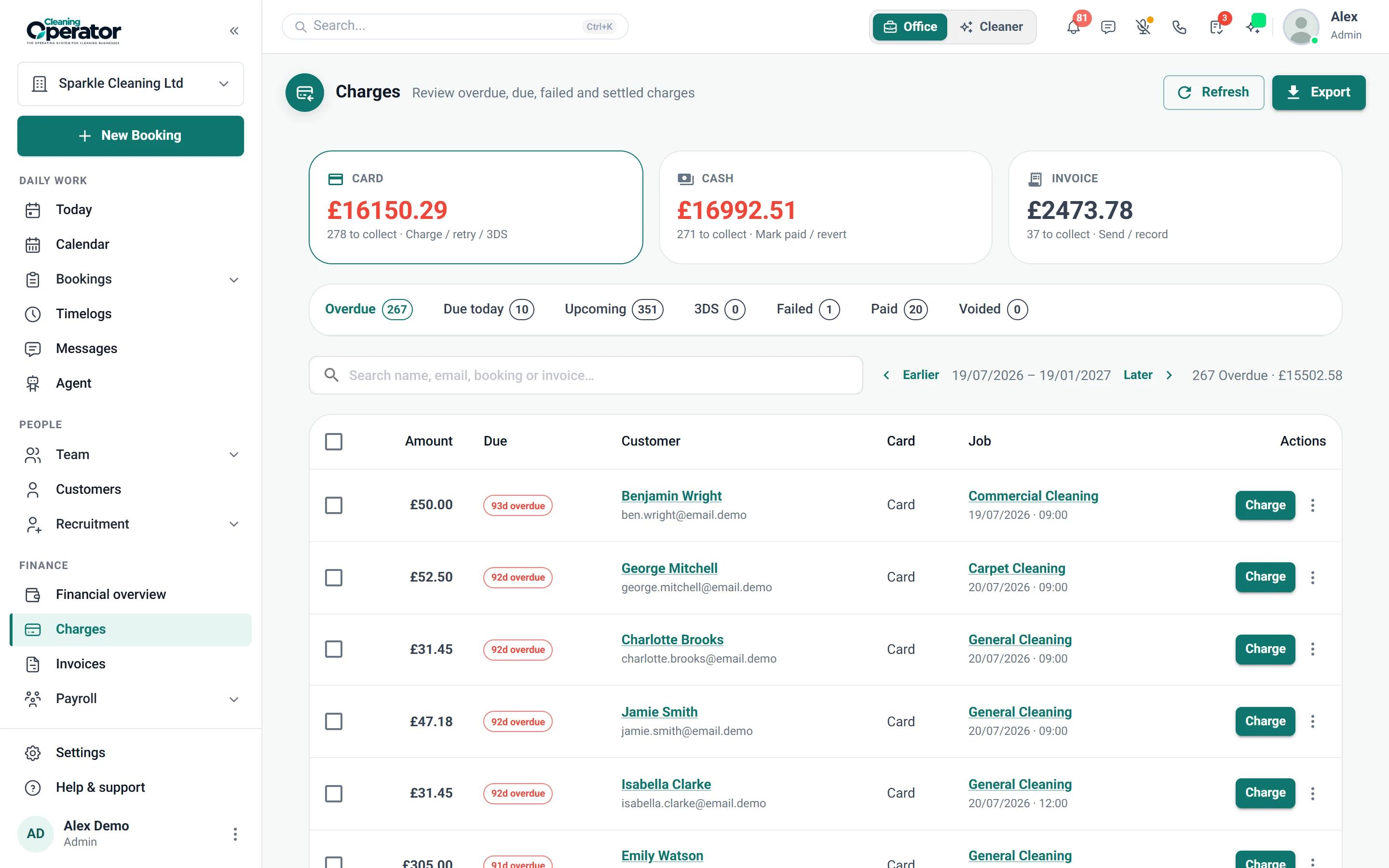Check the Jamie Smith £47.18 row checkbox
Viewport: 1389px width, 868px height.
333,721
